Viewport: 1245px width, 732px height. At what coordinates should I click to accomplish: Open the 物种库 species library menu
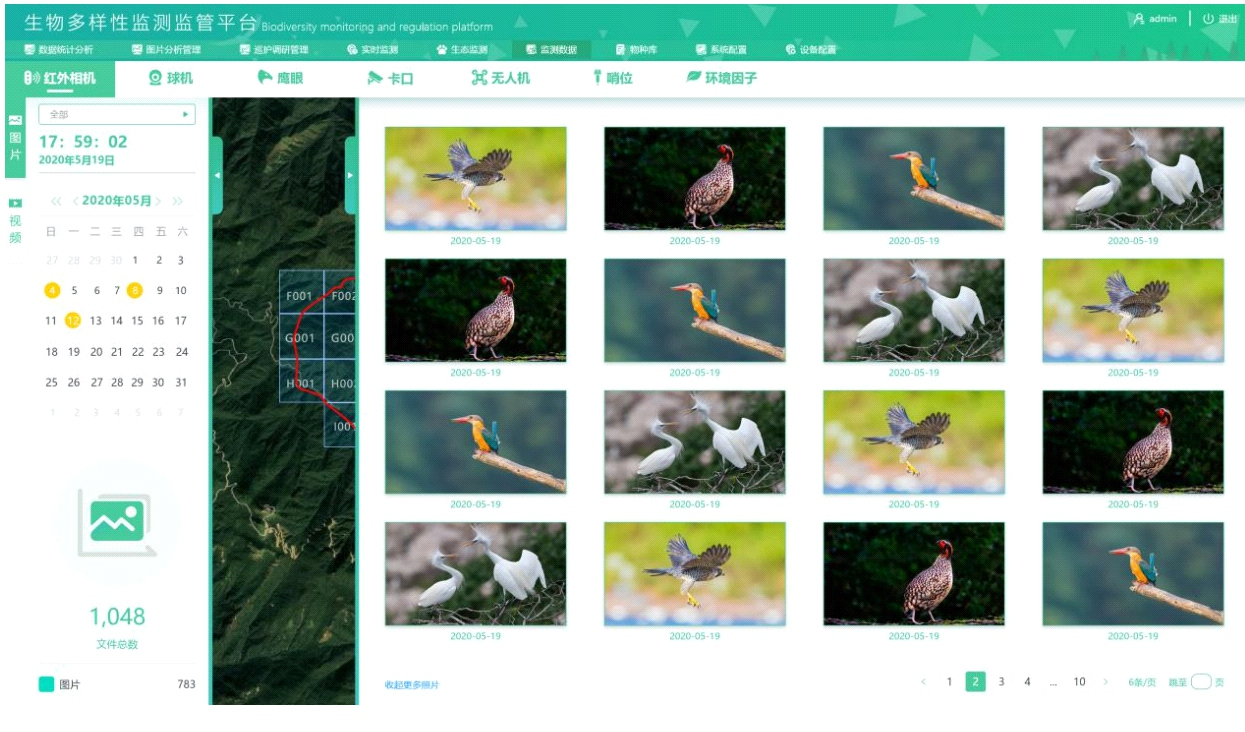point(636,49)
